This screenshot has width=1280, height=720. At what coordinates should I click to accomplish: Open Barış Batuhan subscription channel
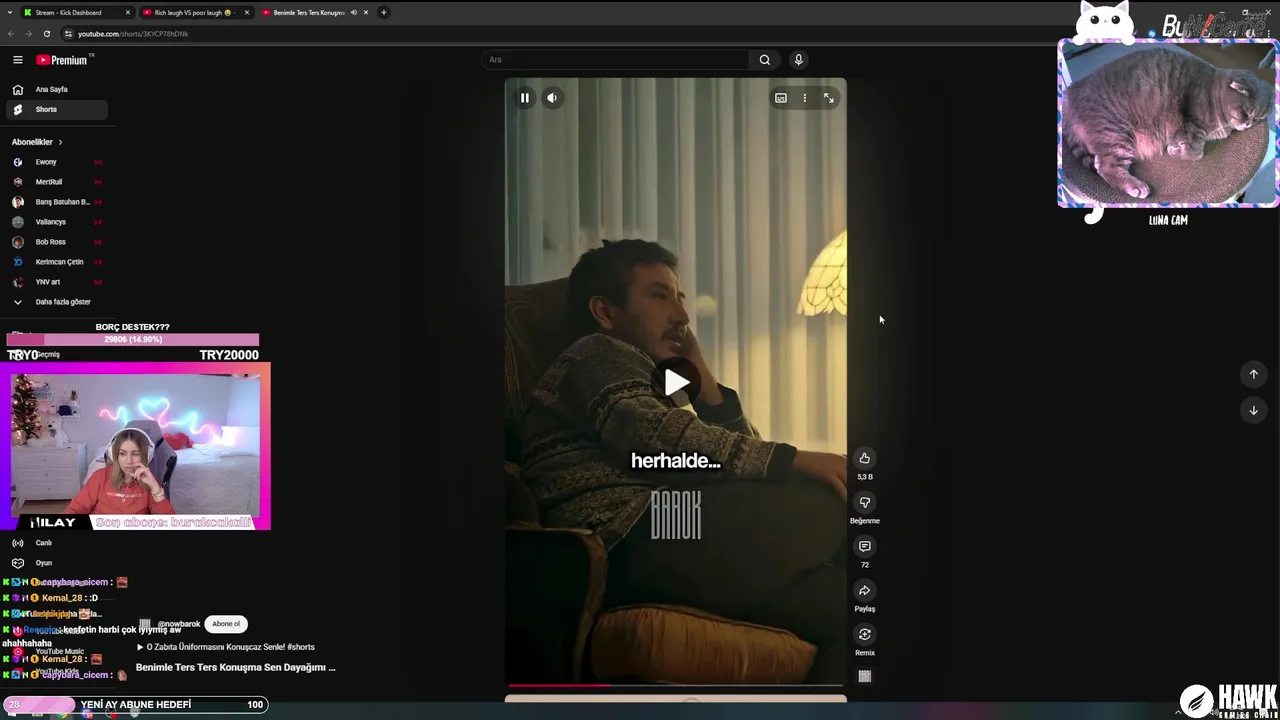click(x=56, y=202)
